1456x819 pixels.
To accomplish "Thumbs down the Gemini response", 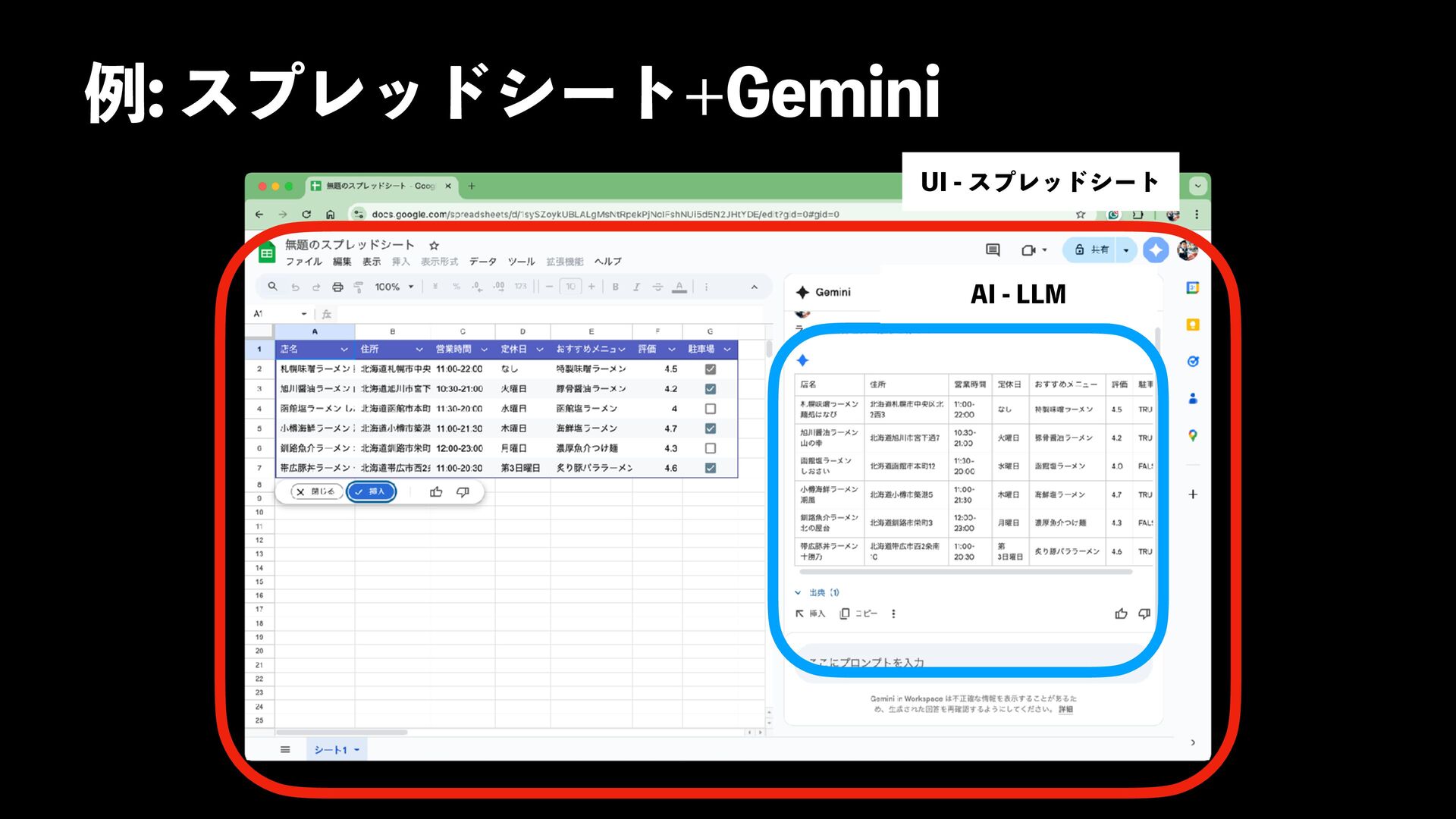I will 1144,613.
